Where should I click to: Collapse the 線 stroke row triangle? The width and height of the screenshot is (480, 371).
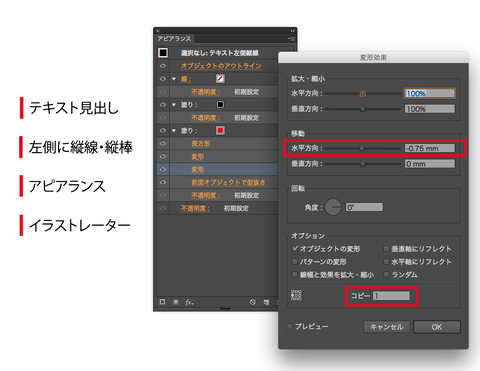click(x=174, y=79)
